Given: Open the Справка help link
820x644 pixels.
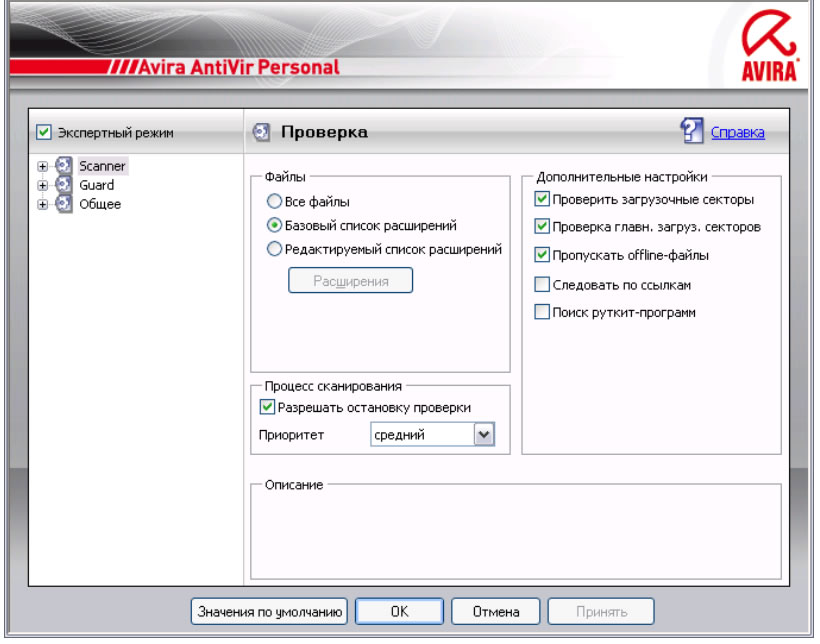Looking at the screenshot, I should click(x=737, y=132).
